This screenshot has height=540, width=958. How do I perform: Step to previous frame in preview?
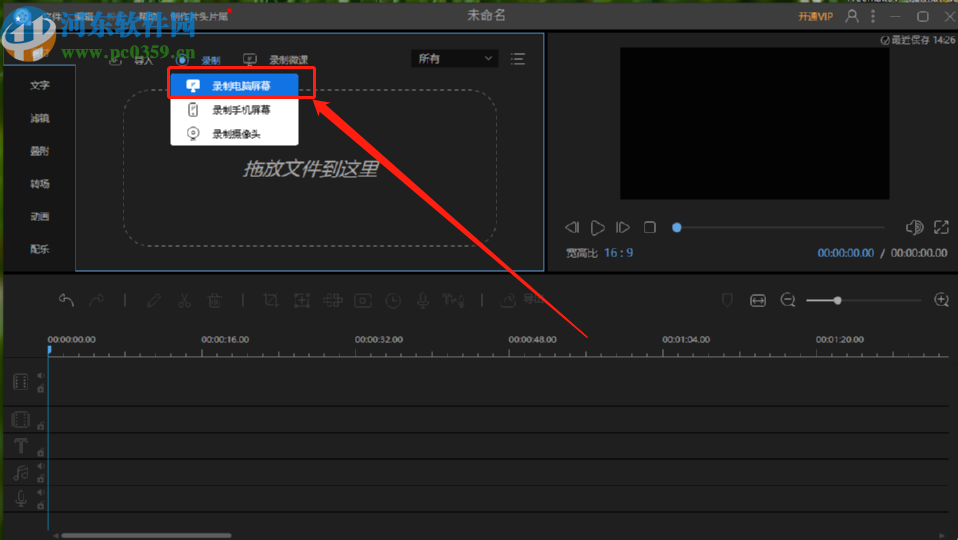(x=572, y=228)
